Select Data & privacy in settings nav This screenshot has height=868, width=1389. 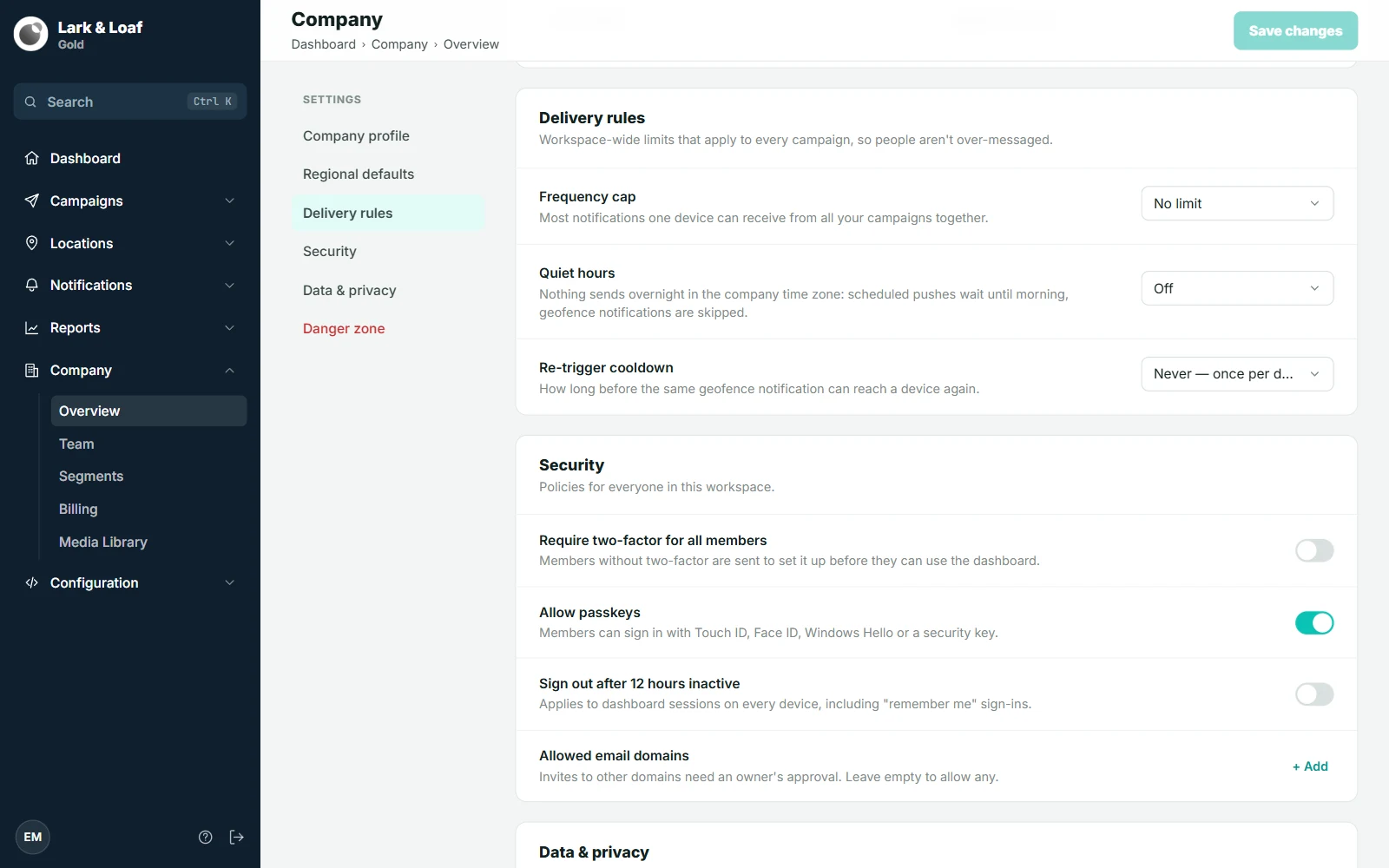click(387, 290)
